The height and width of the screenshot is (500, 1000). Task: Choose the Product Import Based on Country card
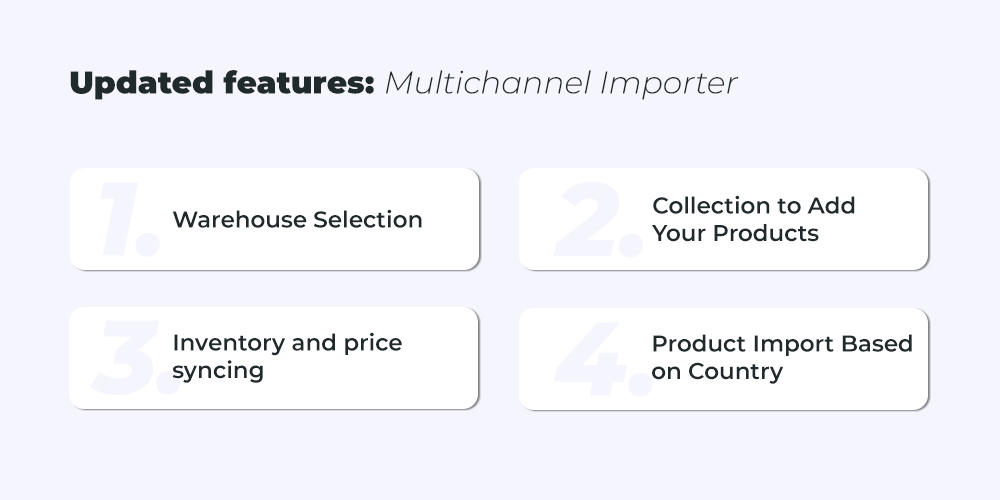coord(723,358)
